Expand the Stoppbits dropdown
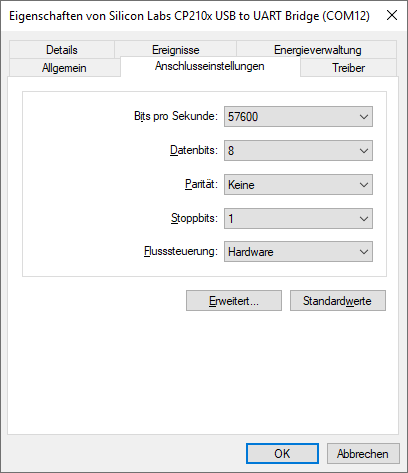408x473 pixels. coord(298,219)
